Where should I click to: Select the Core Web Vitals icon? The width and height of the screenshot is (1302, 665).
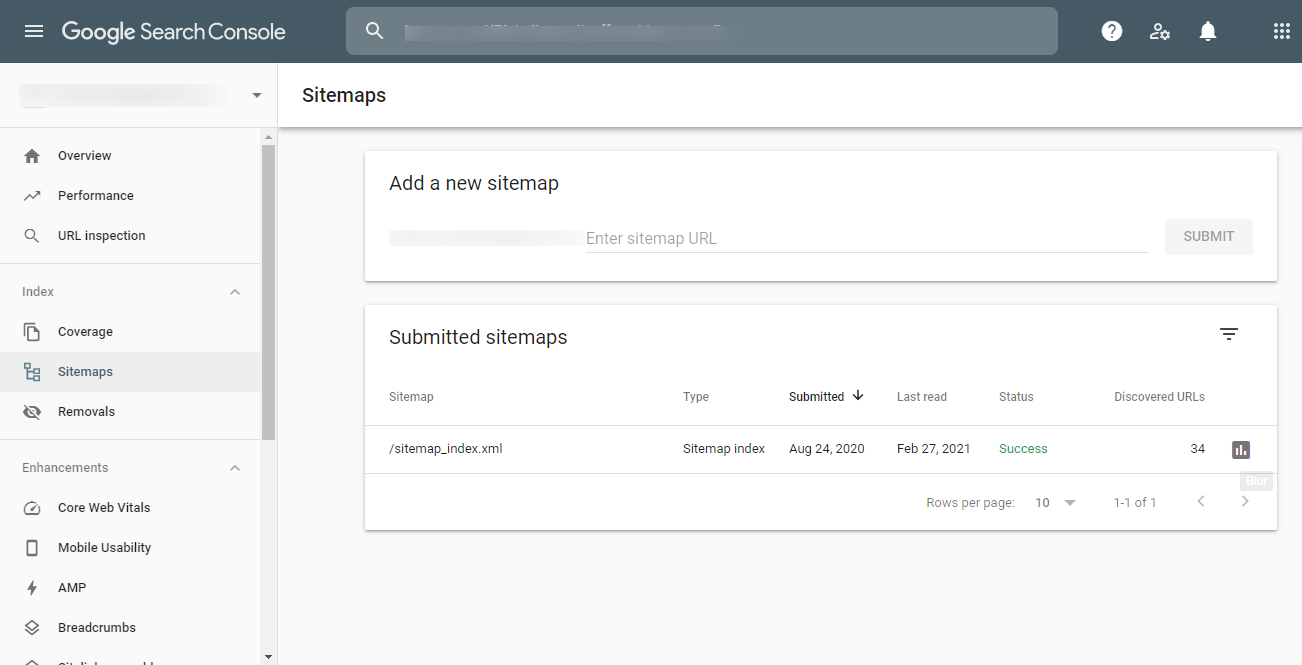[31, 507]
